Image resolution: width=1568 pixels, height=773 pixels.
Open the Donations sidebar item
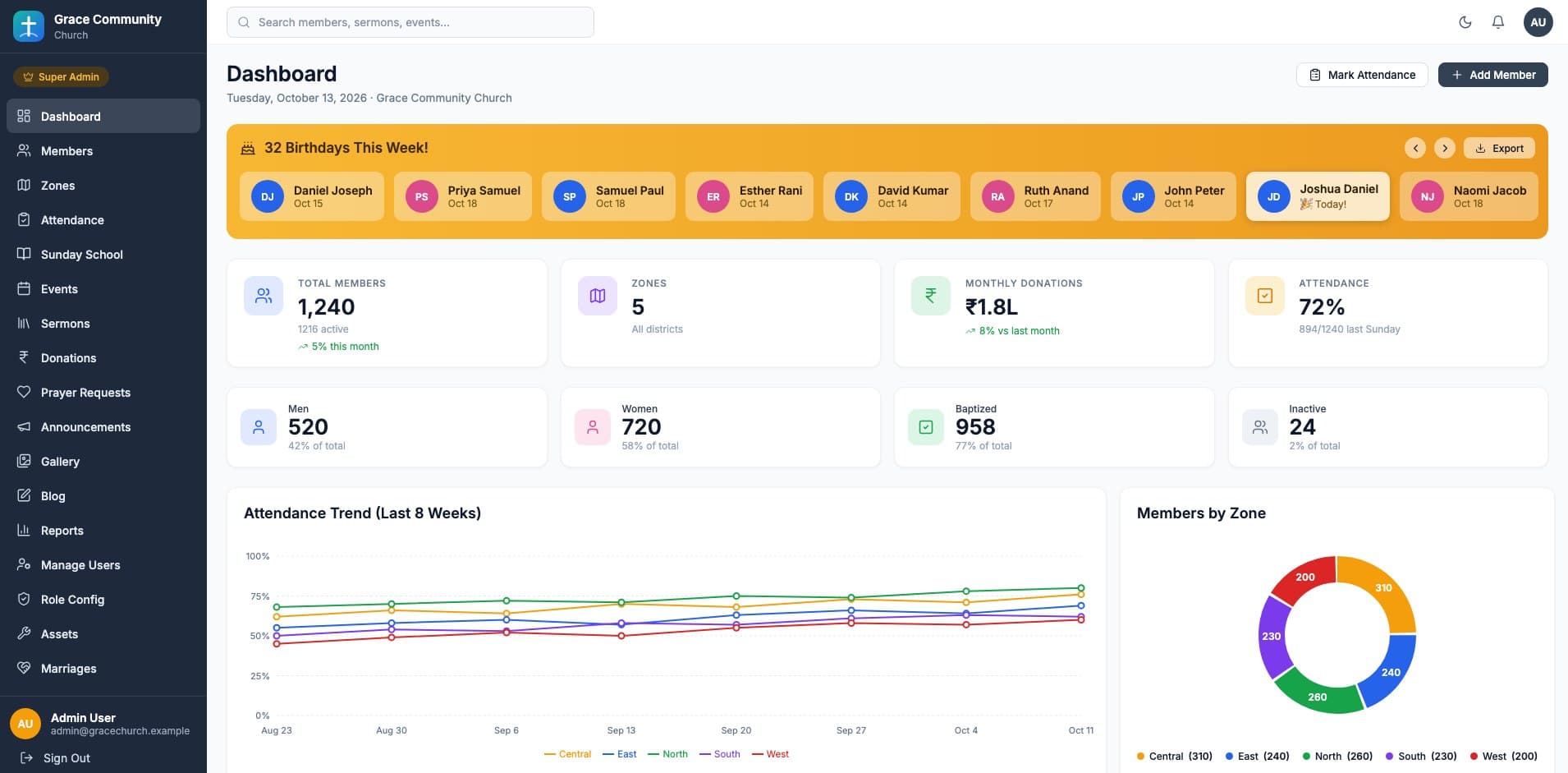(103, 358)
